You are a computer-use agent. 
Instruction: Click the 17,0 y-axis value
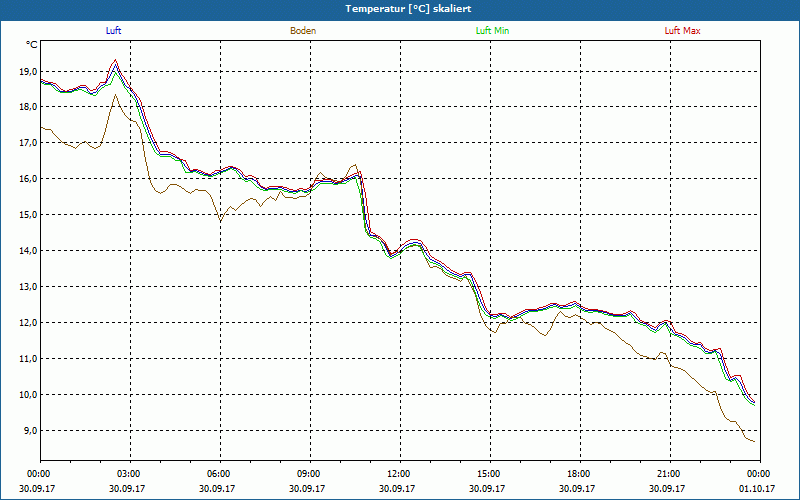click(x=29, y=143)
